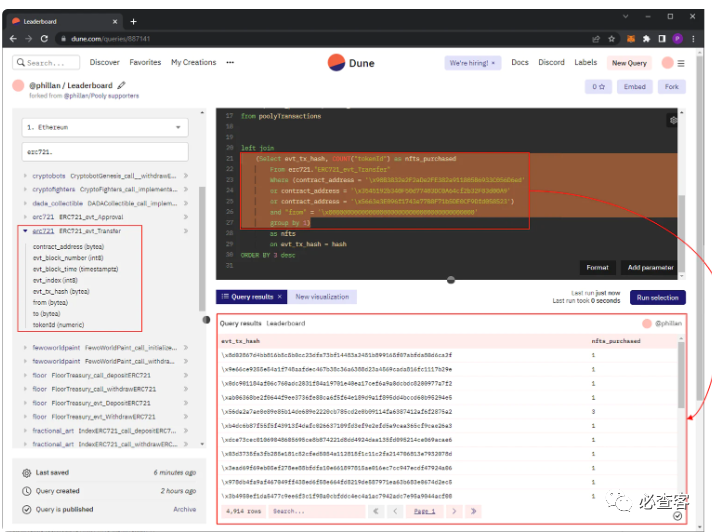Open the extensions puzzle icon

point(646,39)
